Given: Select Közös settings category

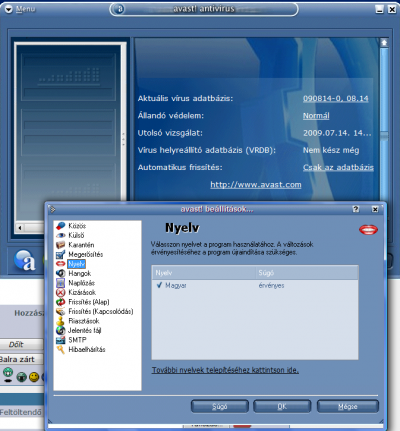Looking at the screenshot, I should coord(77,226).
